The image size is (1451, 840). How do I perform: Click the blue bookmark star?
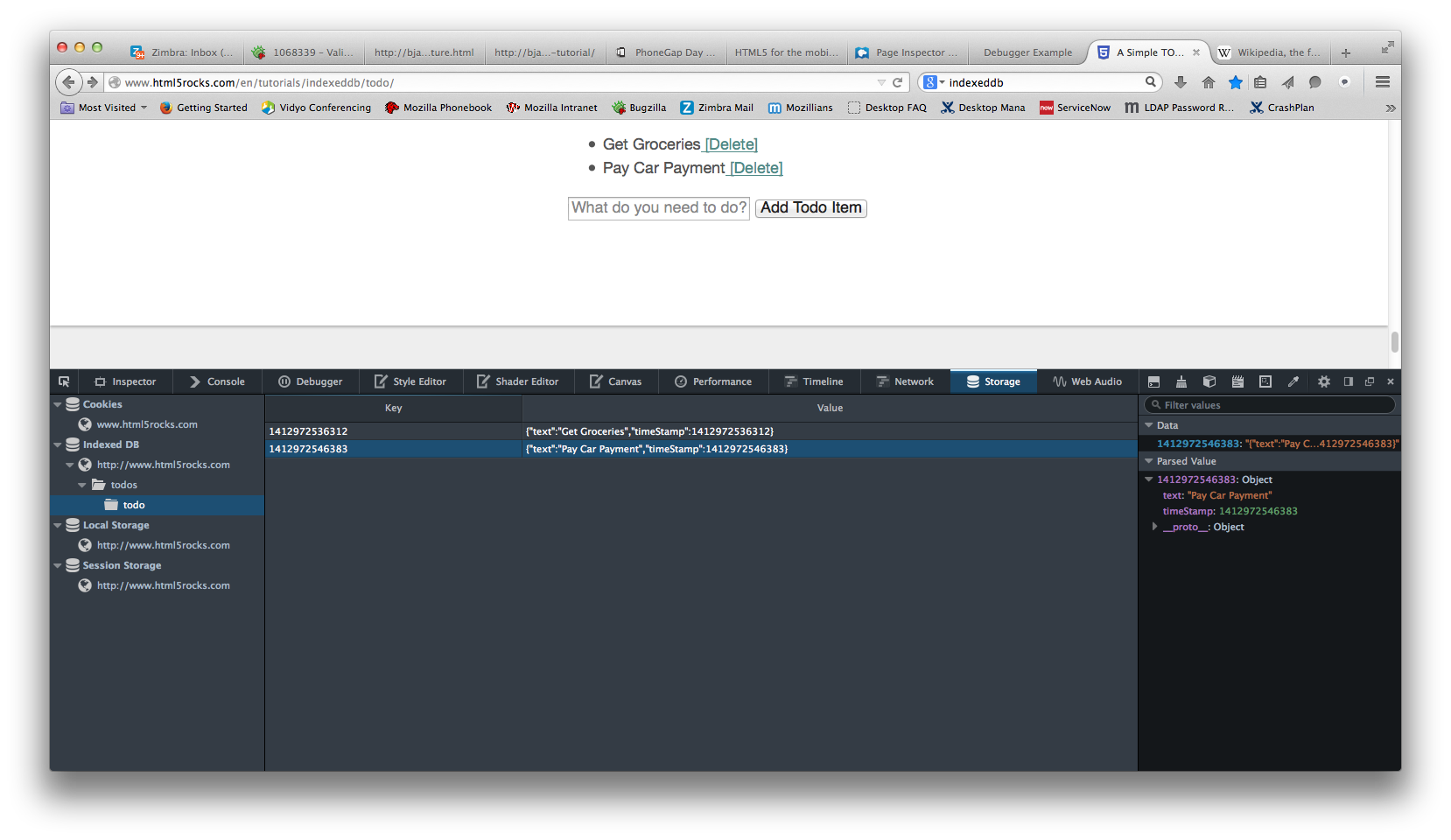1235,82
